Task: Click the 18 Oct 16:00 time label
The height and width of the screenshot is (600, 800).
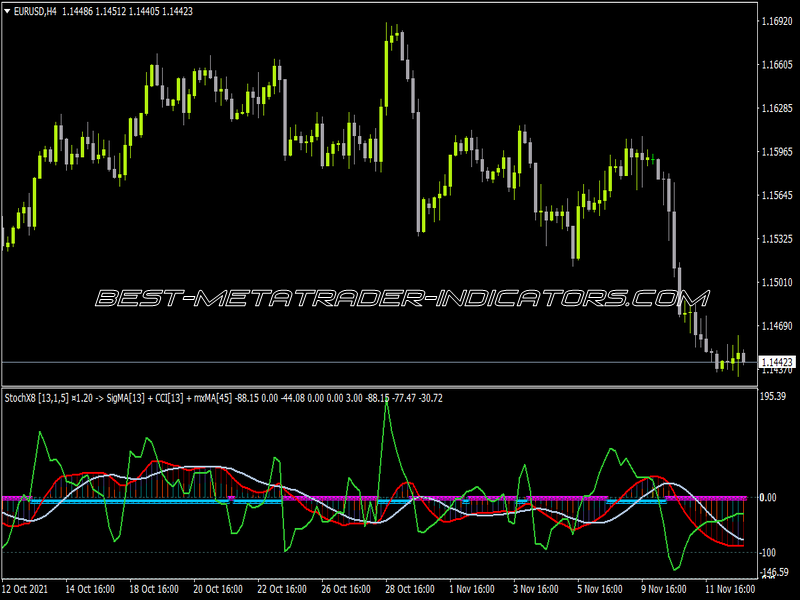Action: 154,589
